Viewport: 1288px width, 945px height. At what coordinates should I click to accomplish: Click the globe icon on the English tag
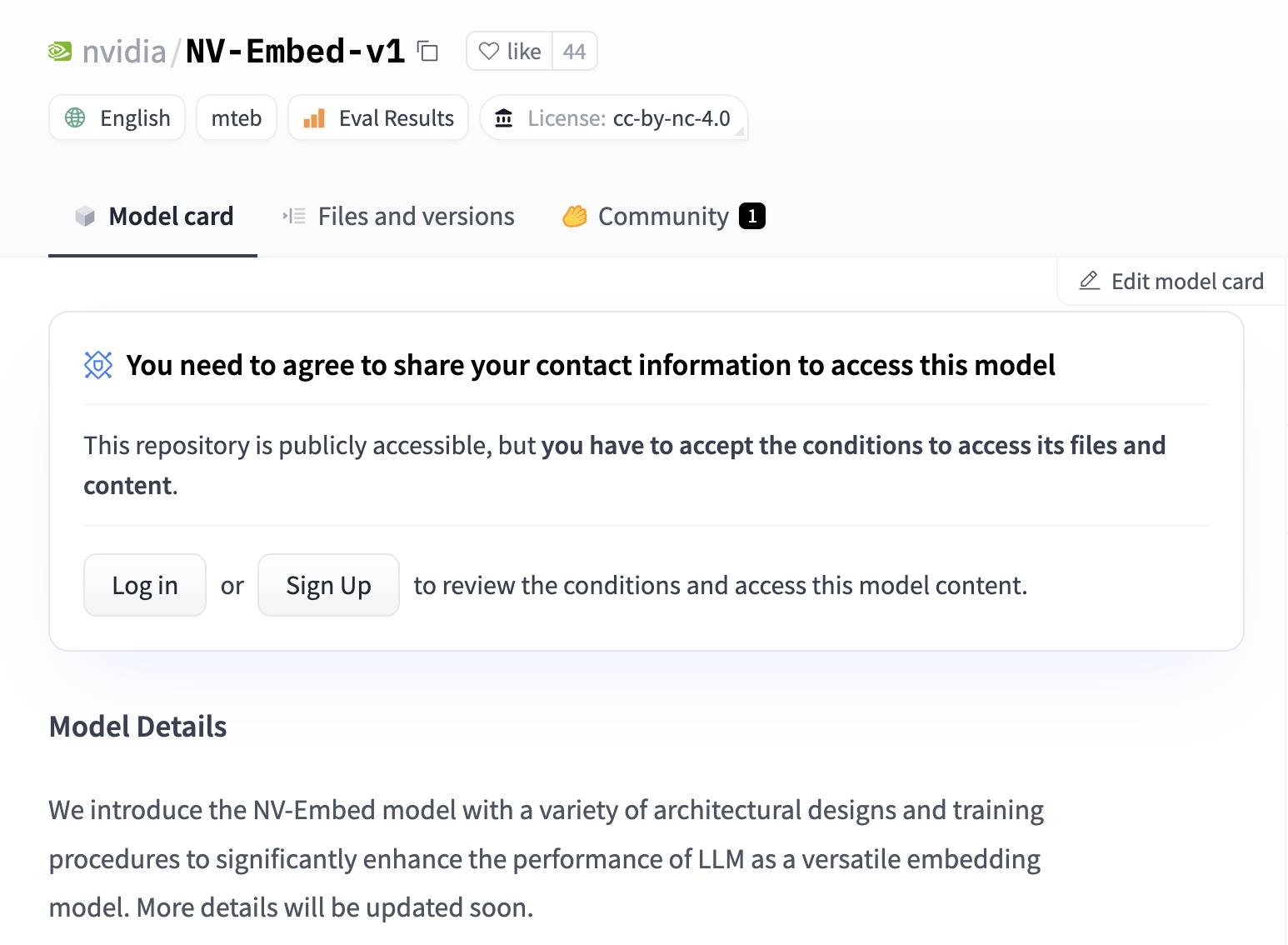point(75,118)
